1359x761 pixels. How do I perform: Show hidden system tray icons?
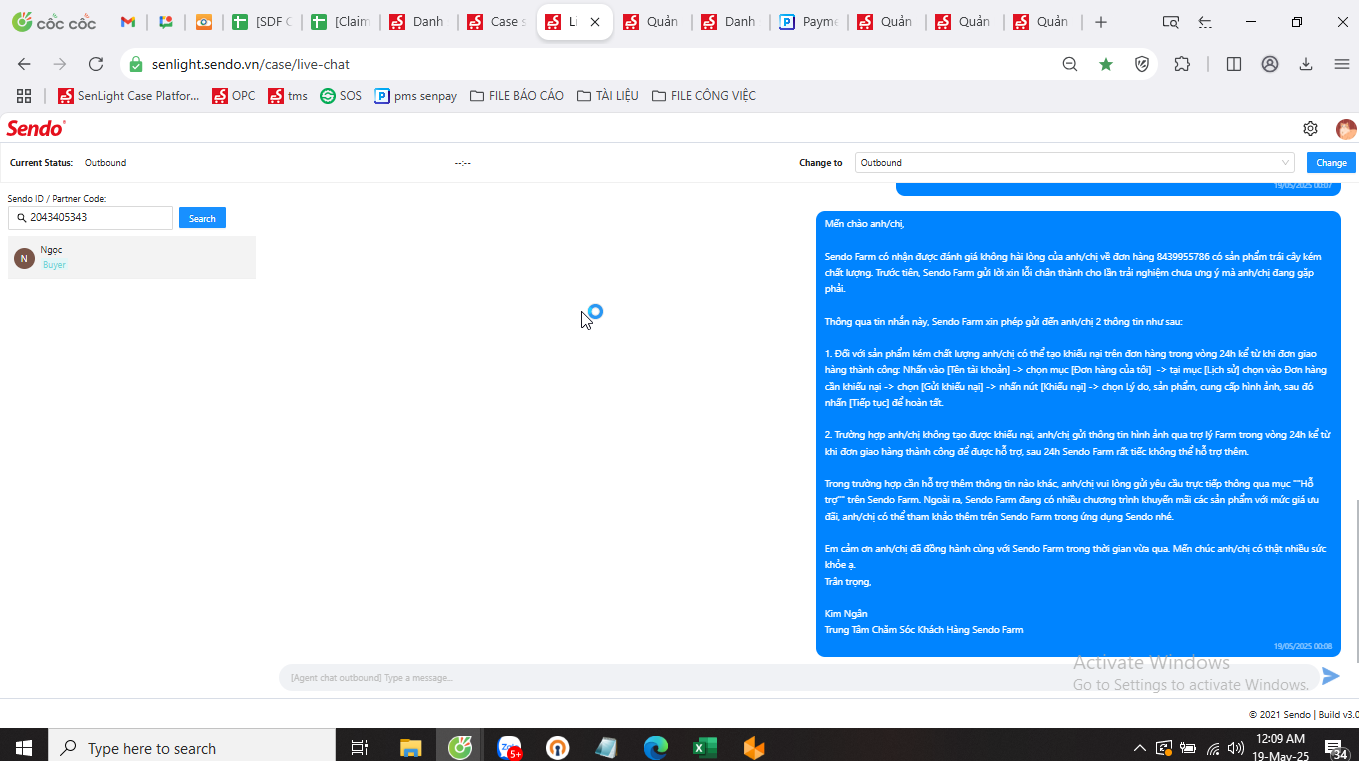[1139, 747]
